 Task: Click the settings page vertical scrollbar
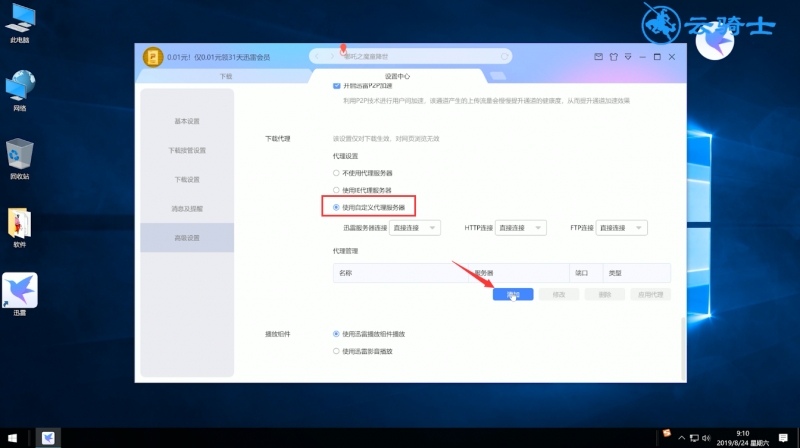684,349
